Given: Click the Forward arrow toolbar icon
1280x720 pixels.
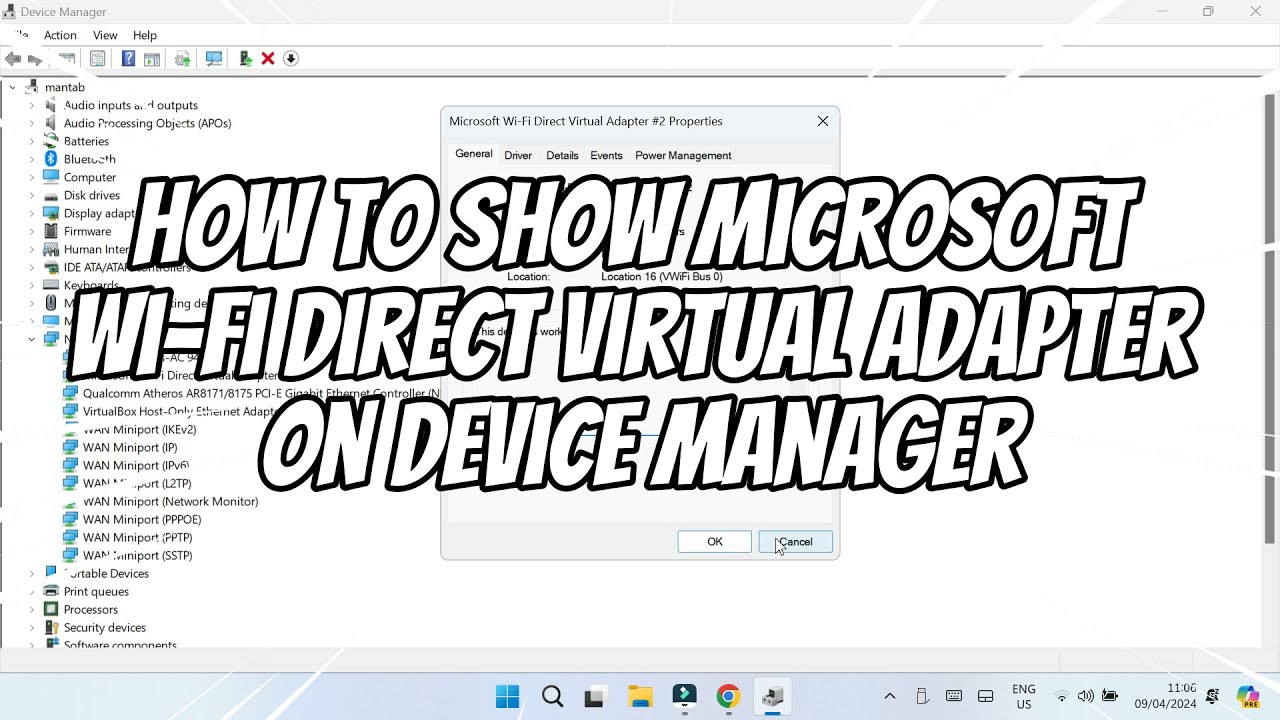Looking at the screenshot, I should click(x=35, y=59).
